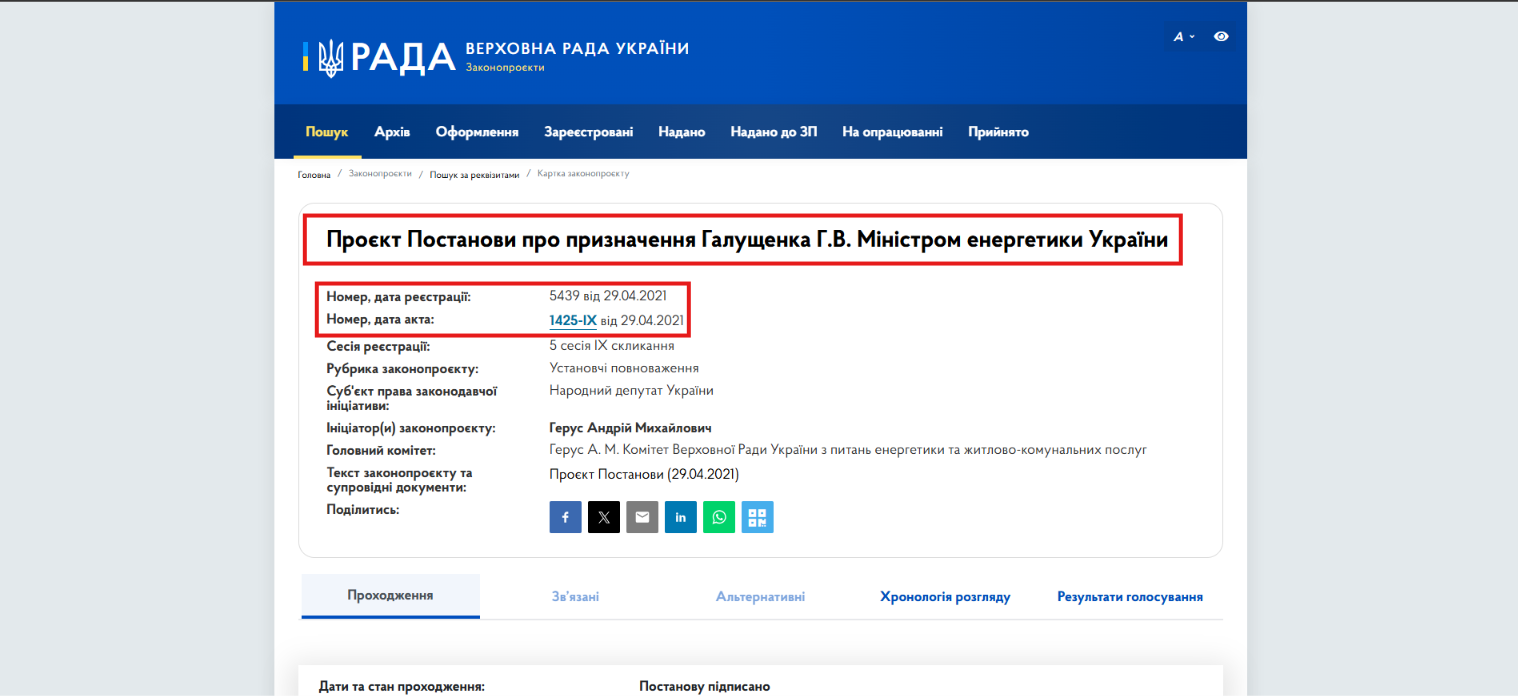This screenshot has height=696, width=1518.
Task: Share the bill on X (Twitter)
Action: click(604, 517)
